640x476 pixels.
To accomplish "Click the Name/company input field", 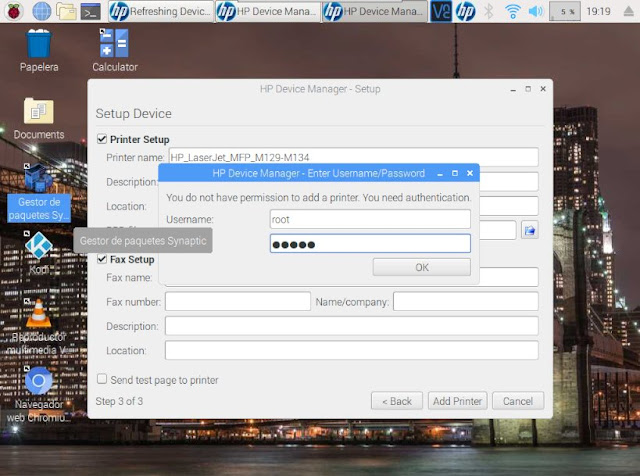I will click(x=465, y=301).
